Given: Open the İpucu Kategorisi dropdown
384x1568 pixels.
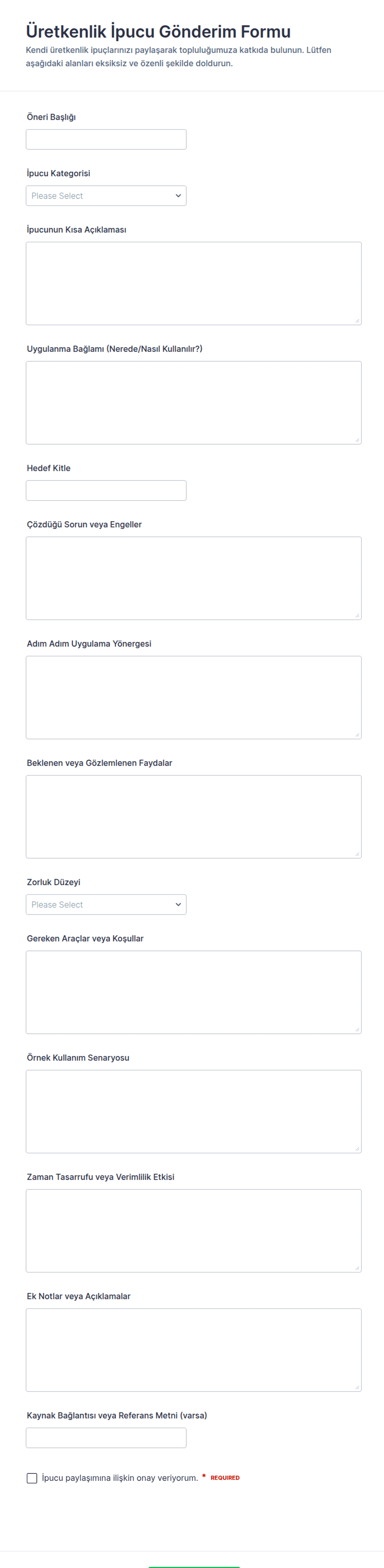Looking at the screenshot, I should (106, 196).
